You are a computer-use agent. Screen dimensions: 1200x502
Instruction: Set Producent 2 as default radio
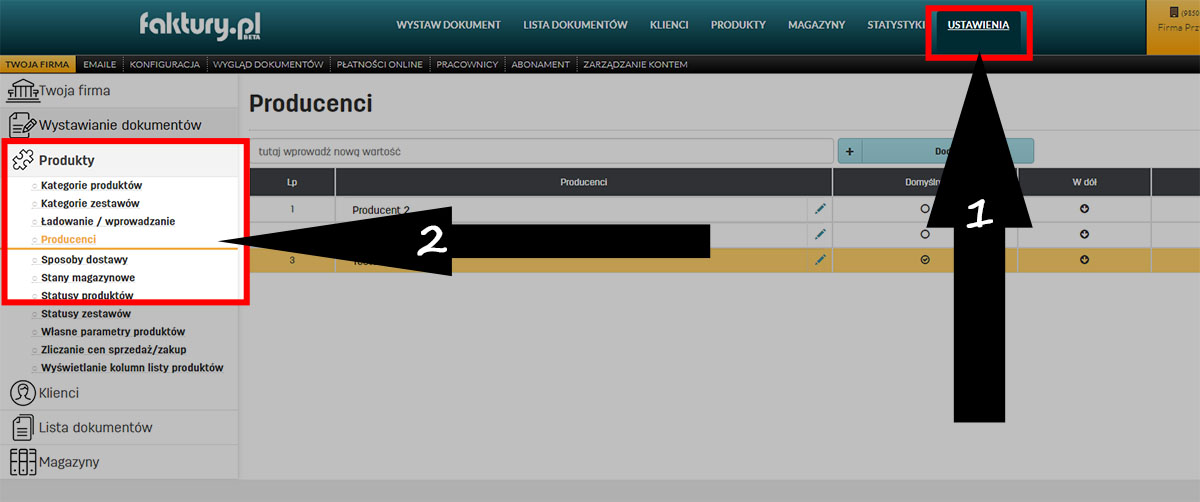coord(925,209)
